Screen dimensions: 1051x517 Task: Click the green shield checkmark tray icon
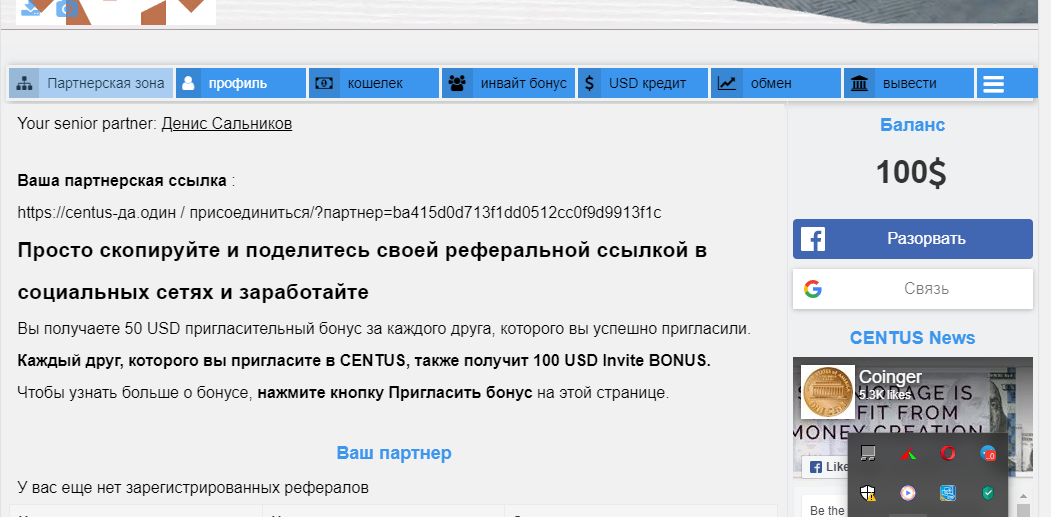(x=988, y=494)
